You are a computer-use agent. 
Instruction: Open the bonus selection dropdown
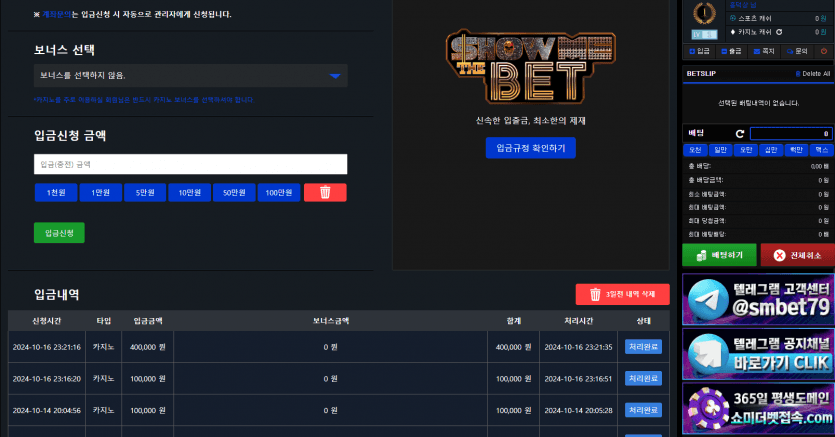tap(190, 75)
